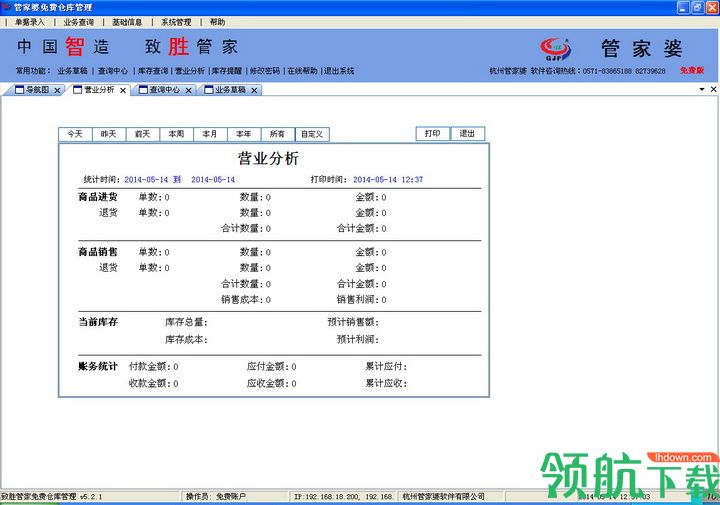Click the 预计利润 label

click(x=358, y=340)
